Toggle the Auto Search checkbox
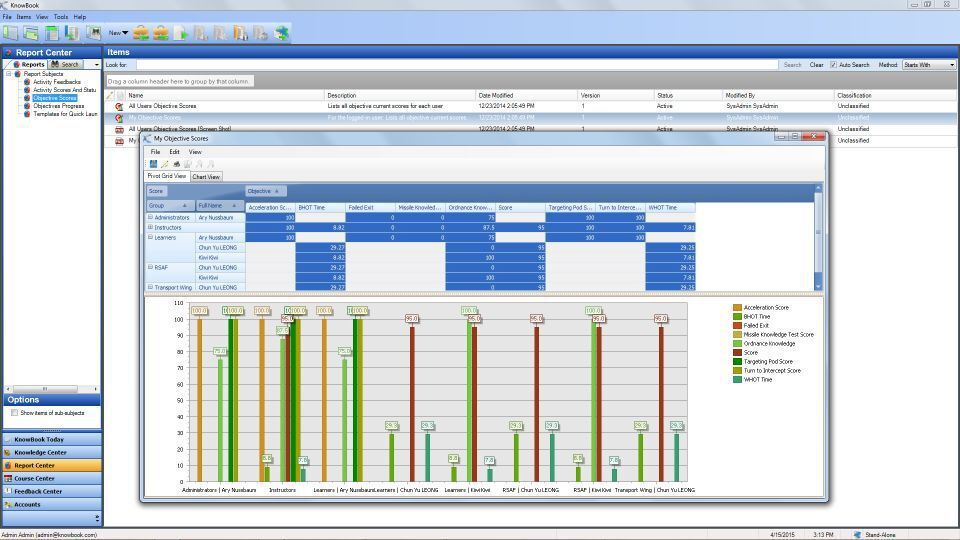 click(833, 65)
